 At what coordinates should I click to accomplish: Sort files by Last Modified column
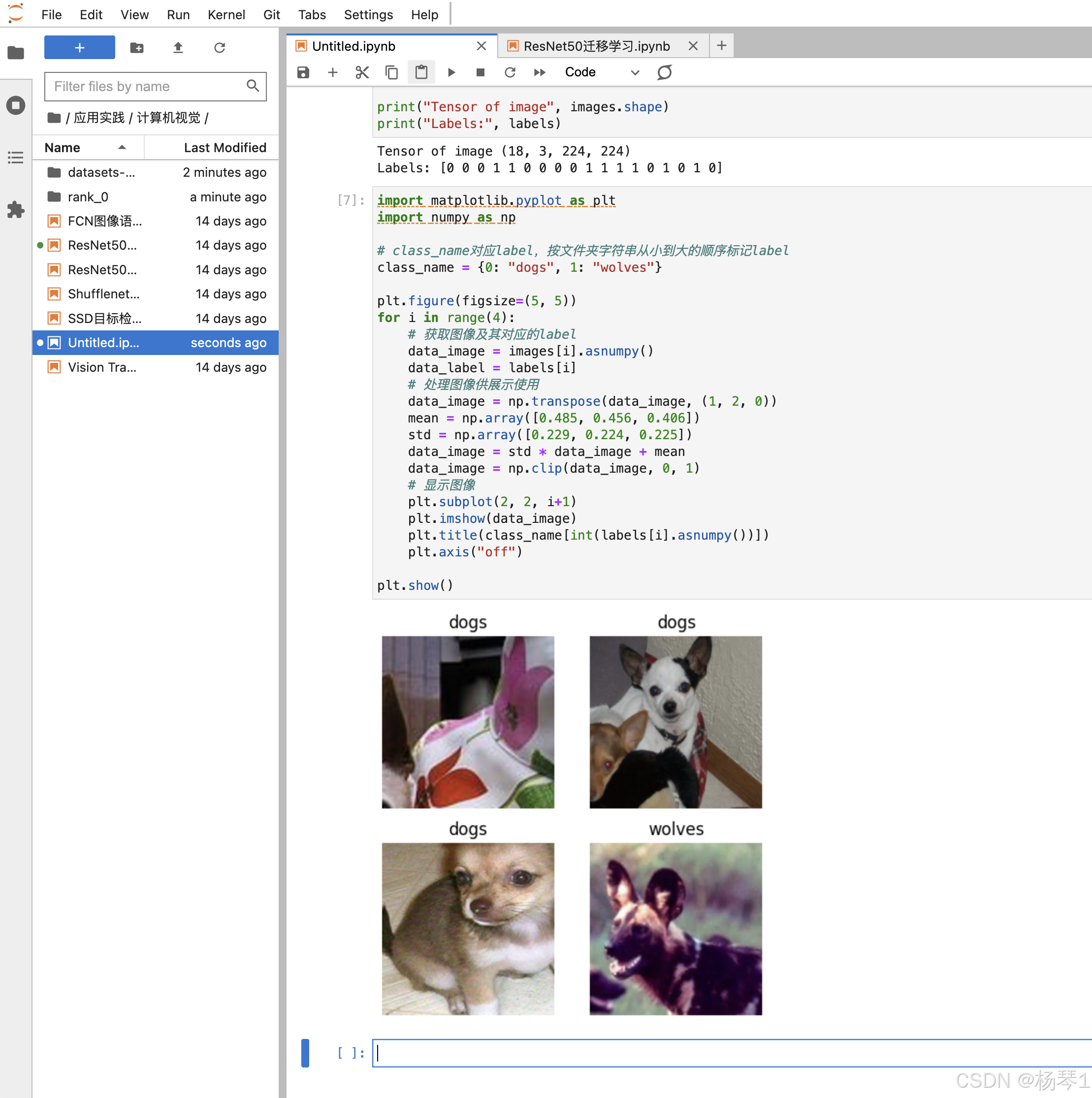click(x=211, y=148)
